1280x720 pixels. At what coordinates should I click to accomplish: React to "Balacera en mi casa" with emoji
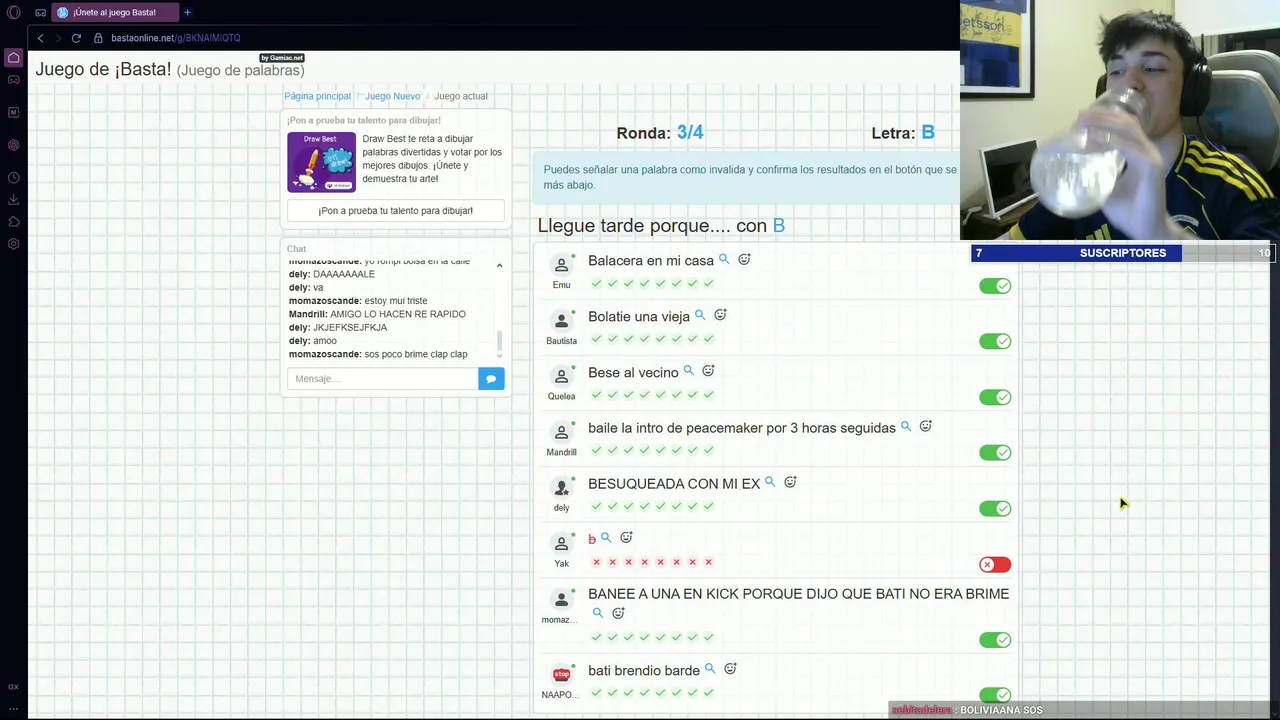pos(744,259)
